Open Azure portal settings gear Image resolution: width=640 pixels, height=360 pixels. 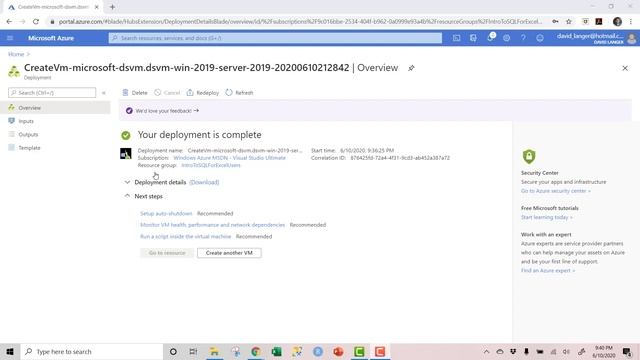point(507,38)
